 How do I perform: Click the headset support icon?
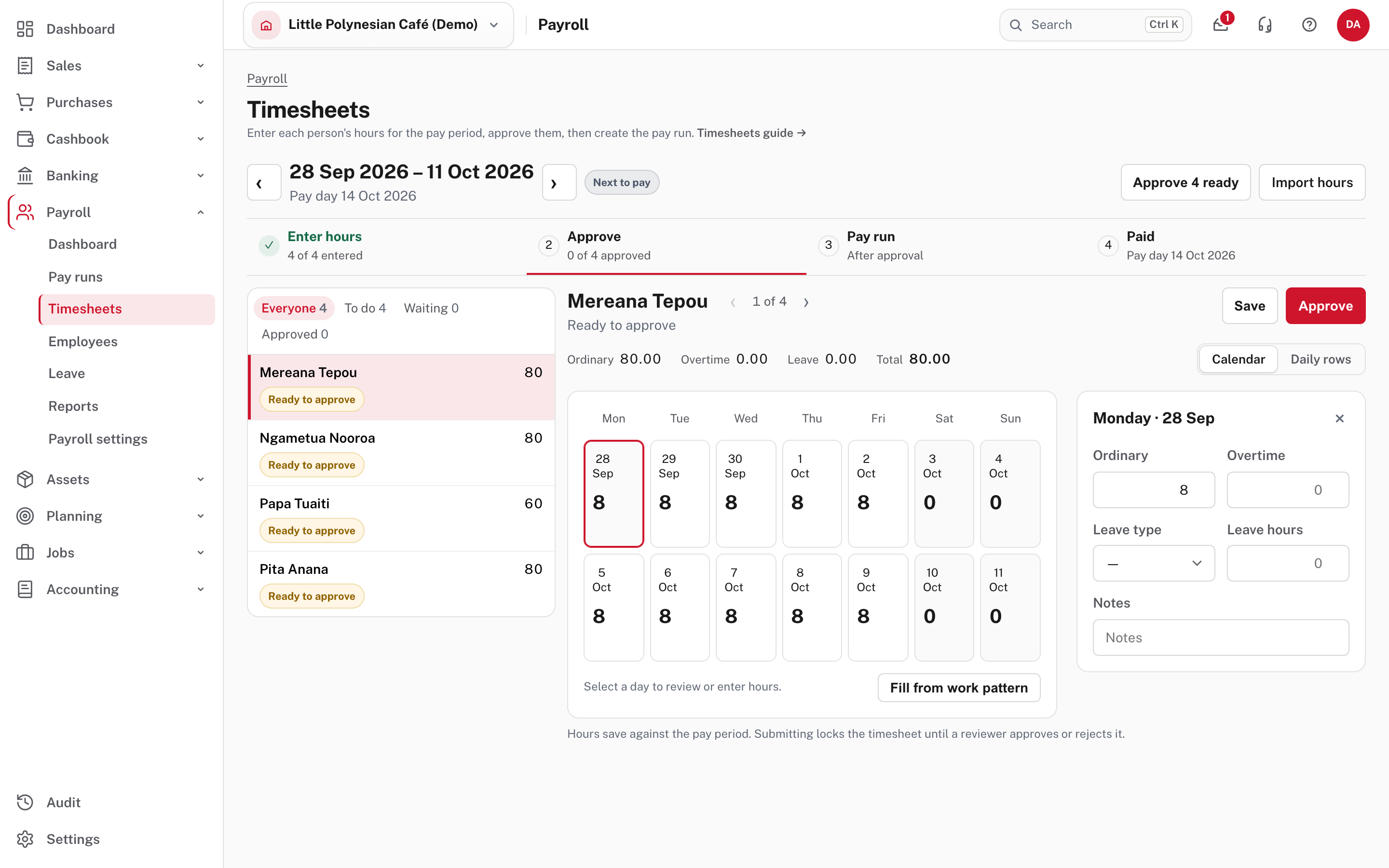pyautogui.click(x=1265, y=25)
